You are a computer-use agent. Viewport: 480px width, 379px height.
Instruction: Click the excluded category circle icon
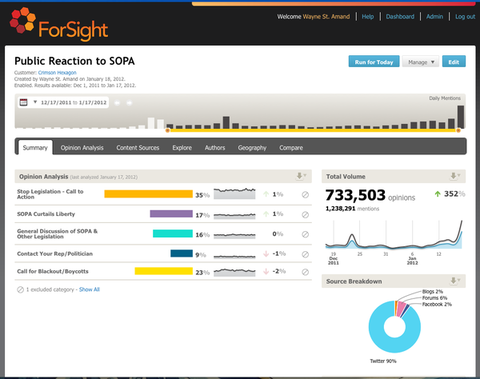(x=20, y=290)
